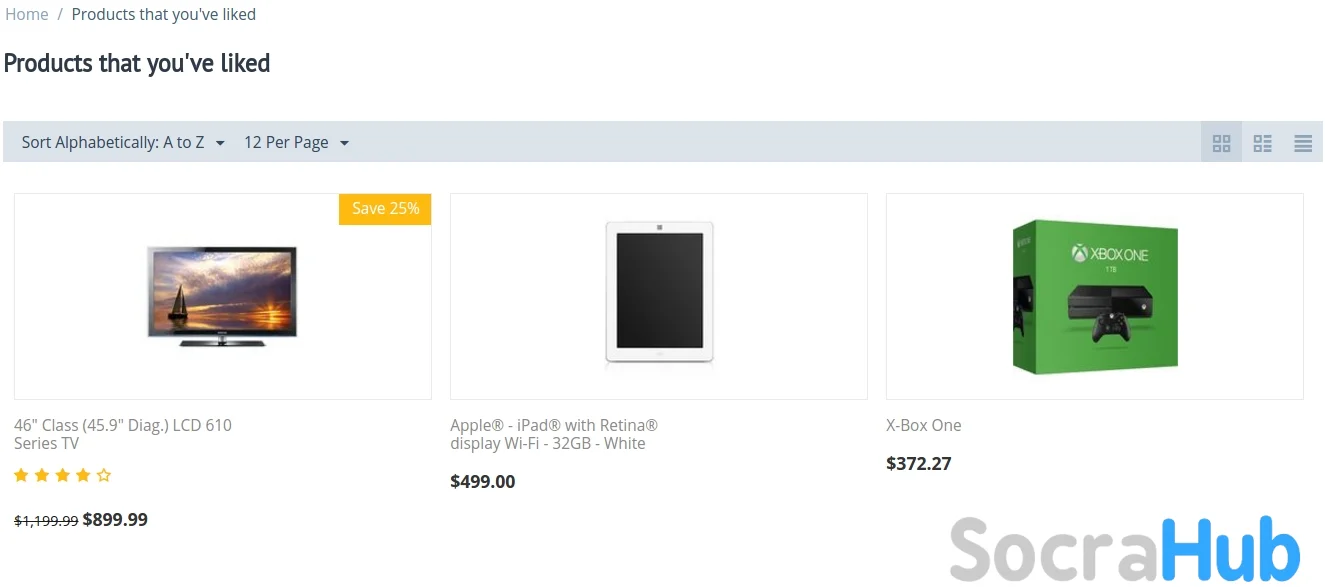The image size is (1325, 587).
Task: Click the $899.99 discounted price
Action: [x=115, y=520]
